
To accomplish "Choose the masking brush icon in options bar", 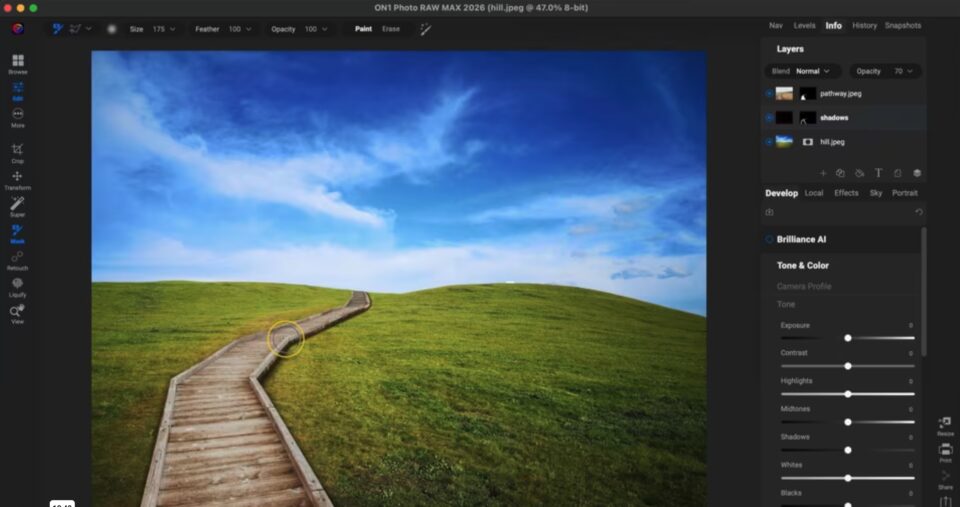I will point(58,29).
